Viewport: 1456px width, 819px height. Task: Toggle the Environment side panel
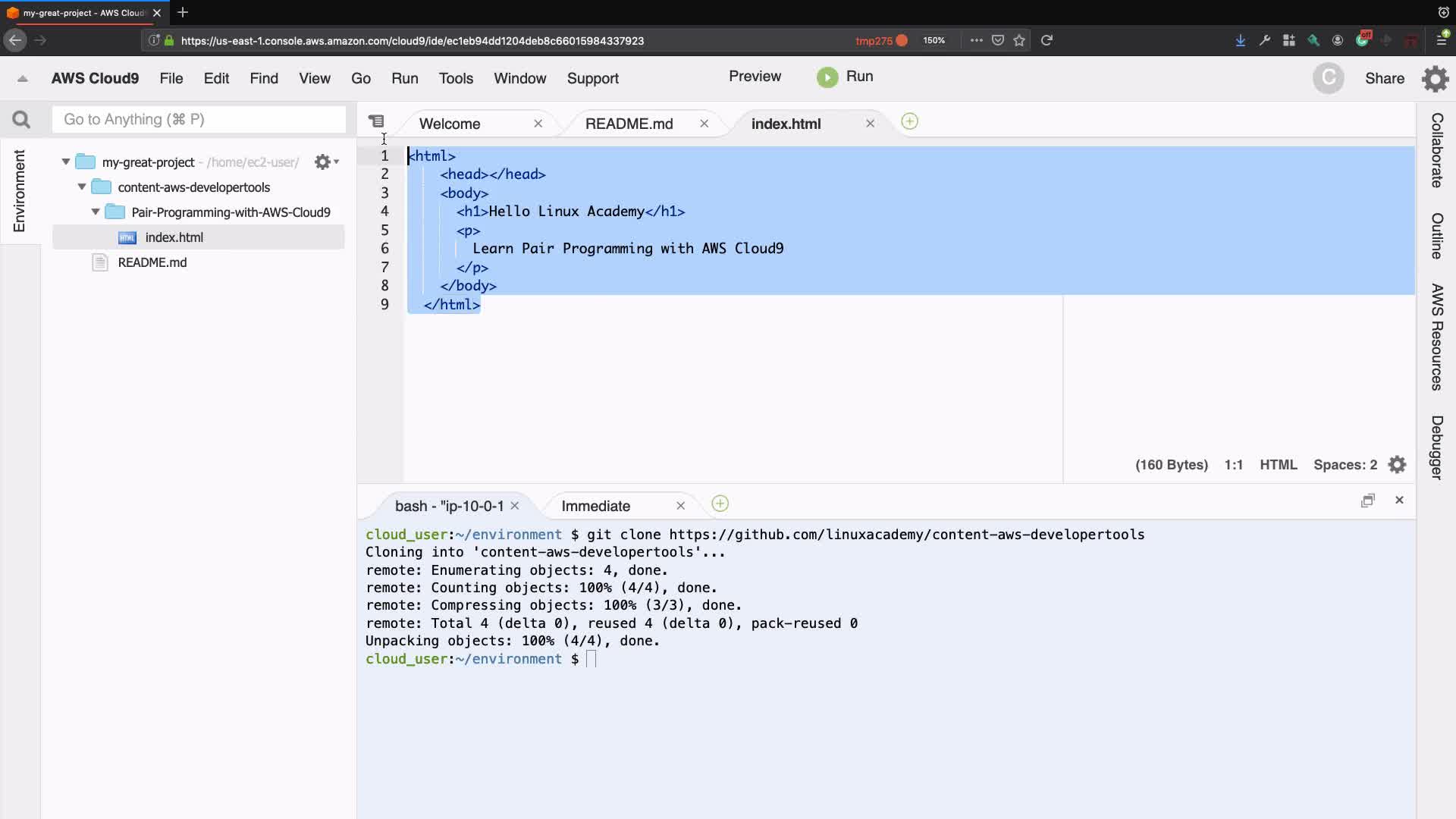(x=19, y=190)
